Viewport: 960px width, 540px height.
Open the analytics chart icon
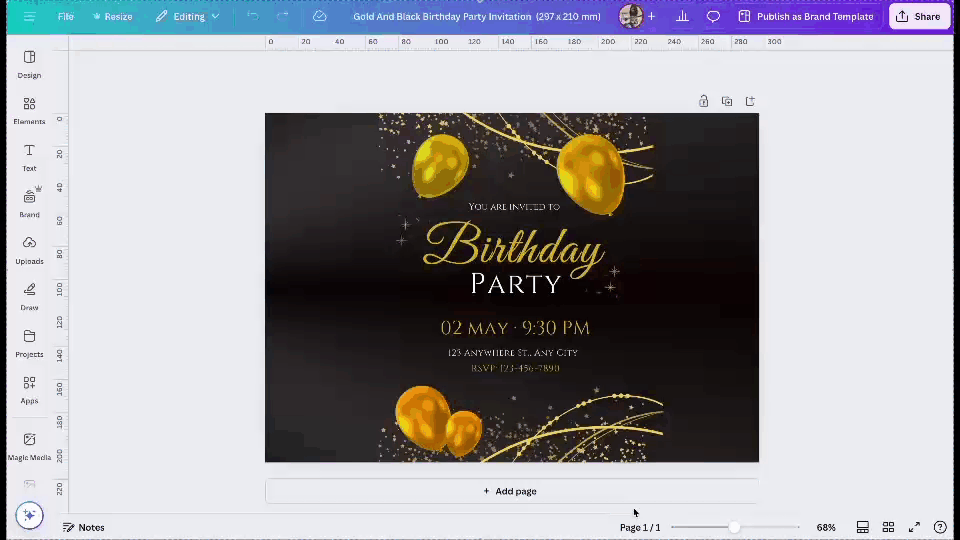[682, 17]
